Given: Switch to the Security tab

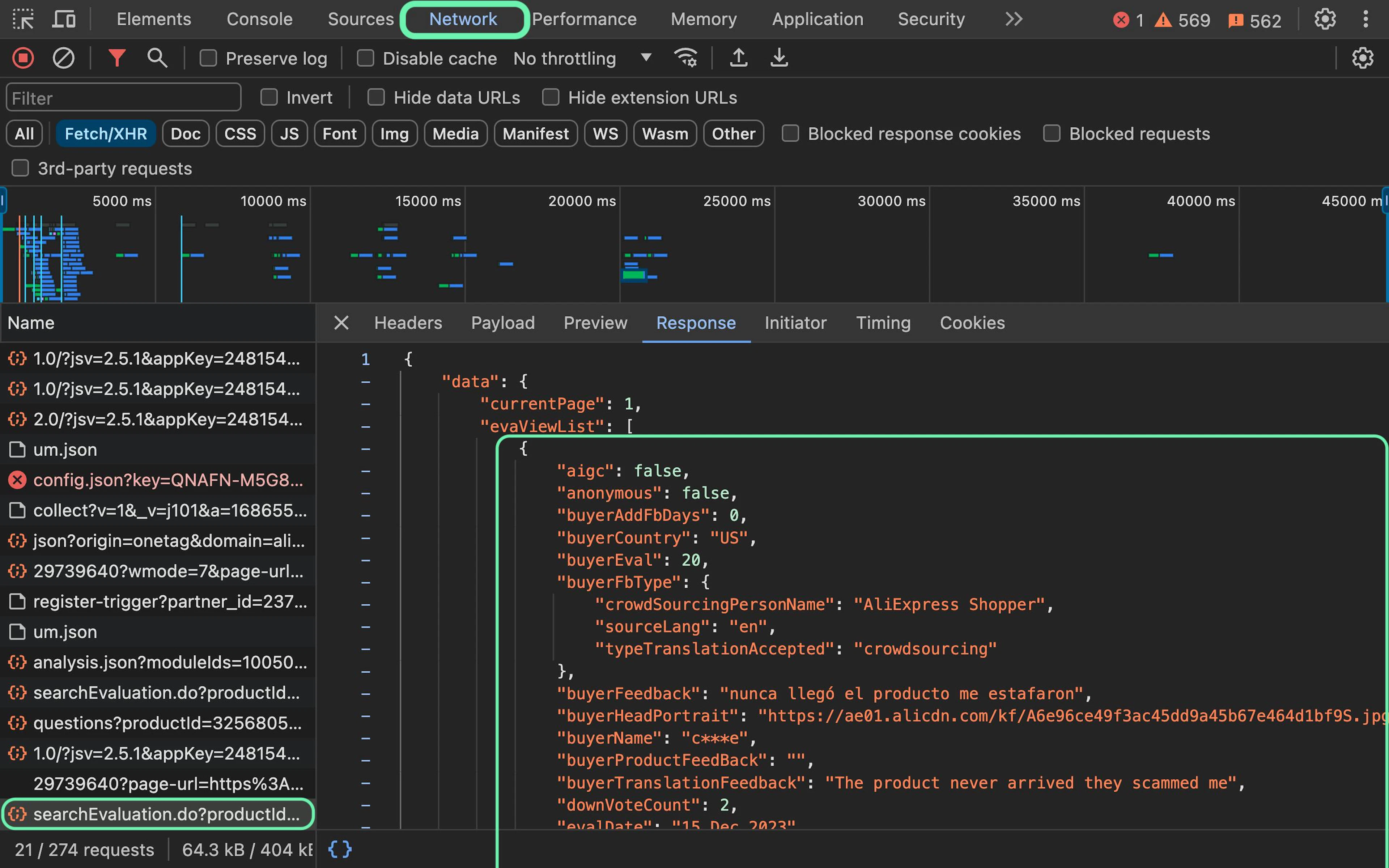Looking at the screenshot, I should click(x=931, y=19).
